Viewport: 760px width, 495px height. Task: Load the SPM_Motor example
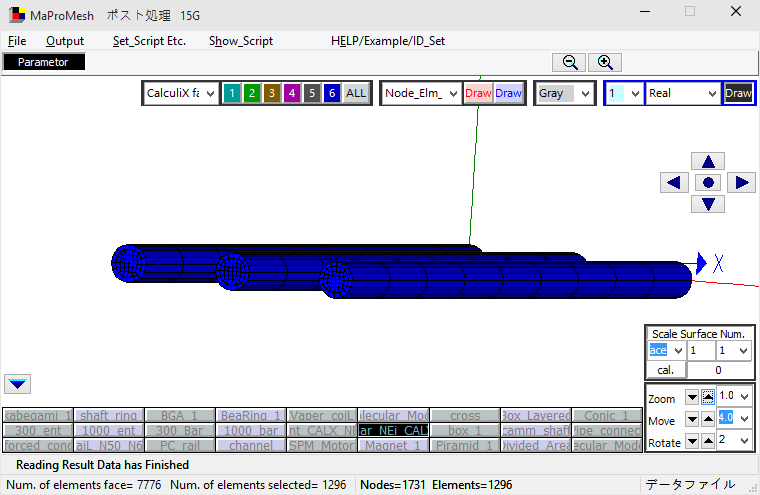click(x=322, y=445)
